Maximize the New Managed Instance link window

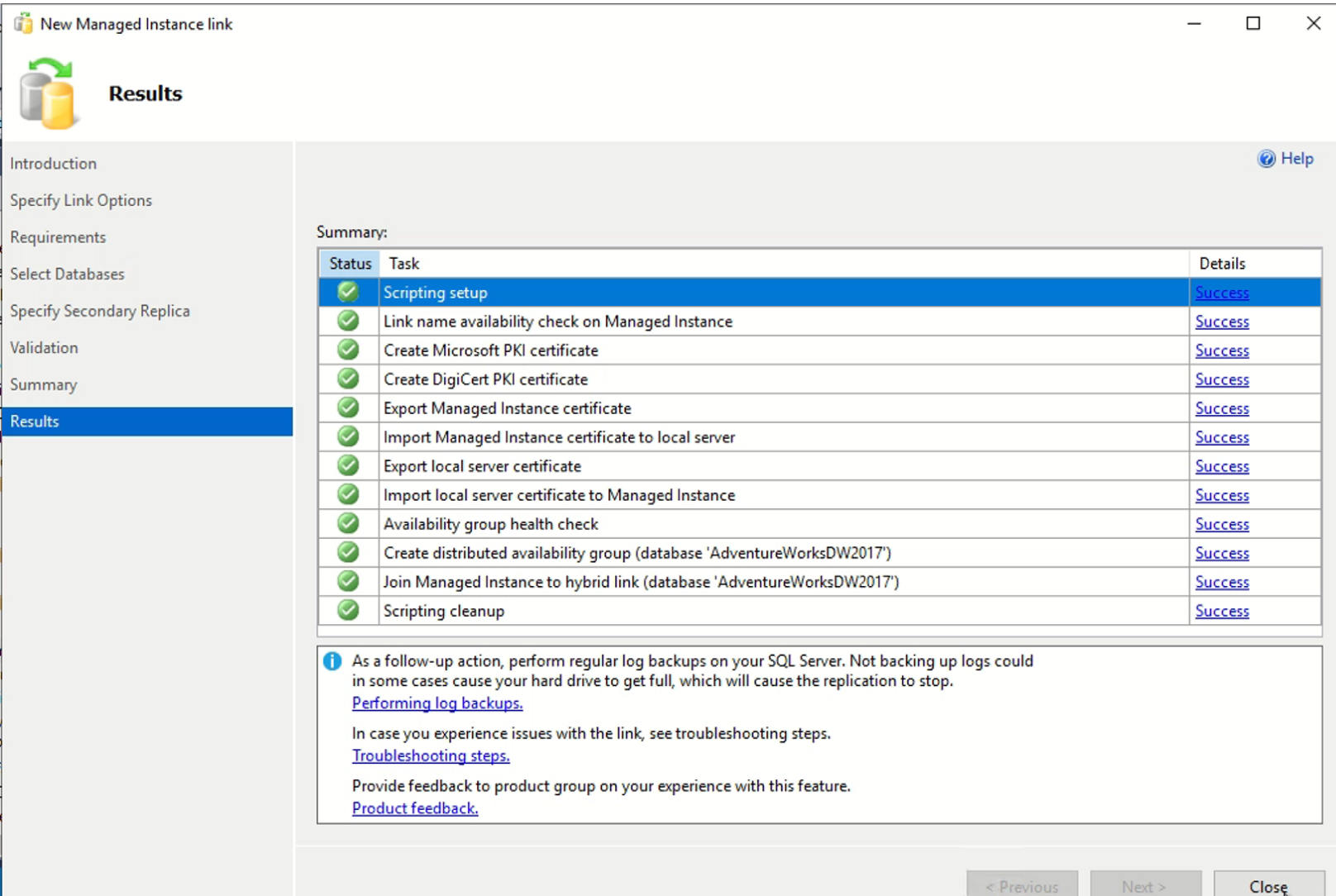[1253, 23]
